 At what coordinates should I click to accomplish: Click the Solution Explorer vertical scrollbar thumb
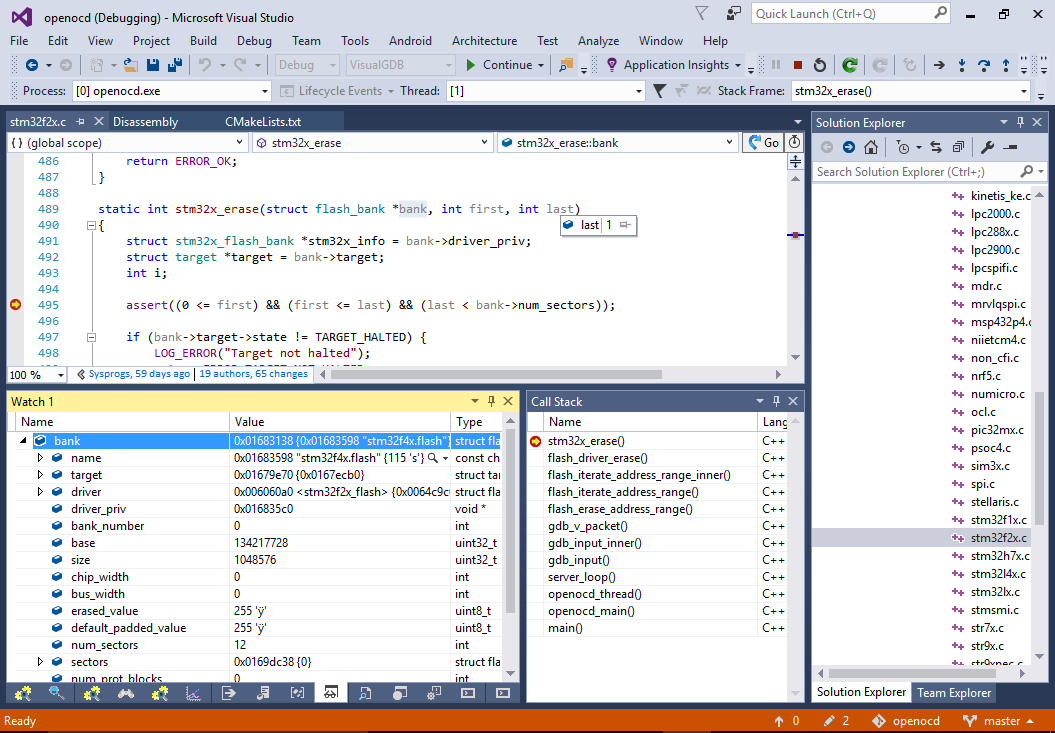click(x=1038, y=458)
